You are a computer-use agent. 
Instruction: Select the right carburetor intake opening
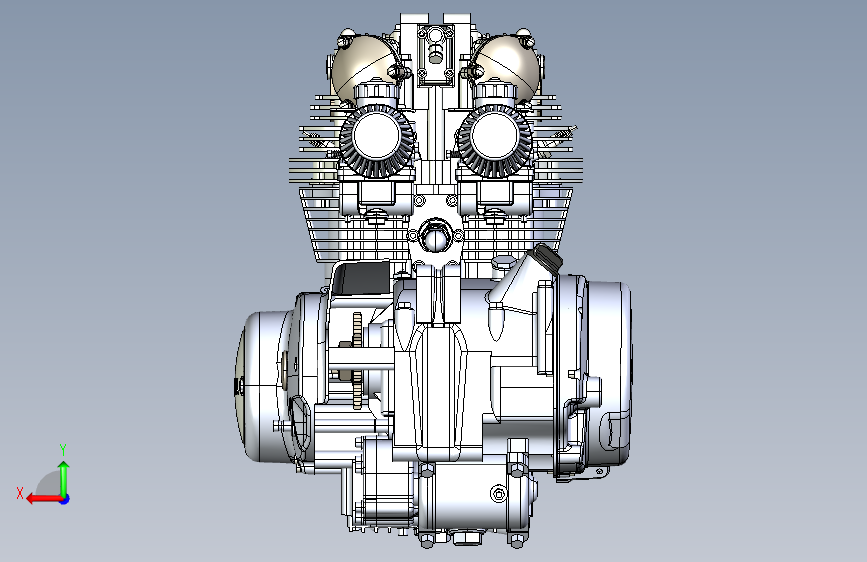495,137
